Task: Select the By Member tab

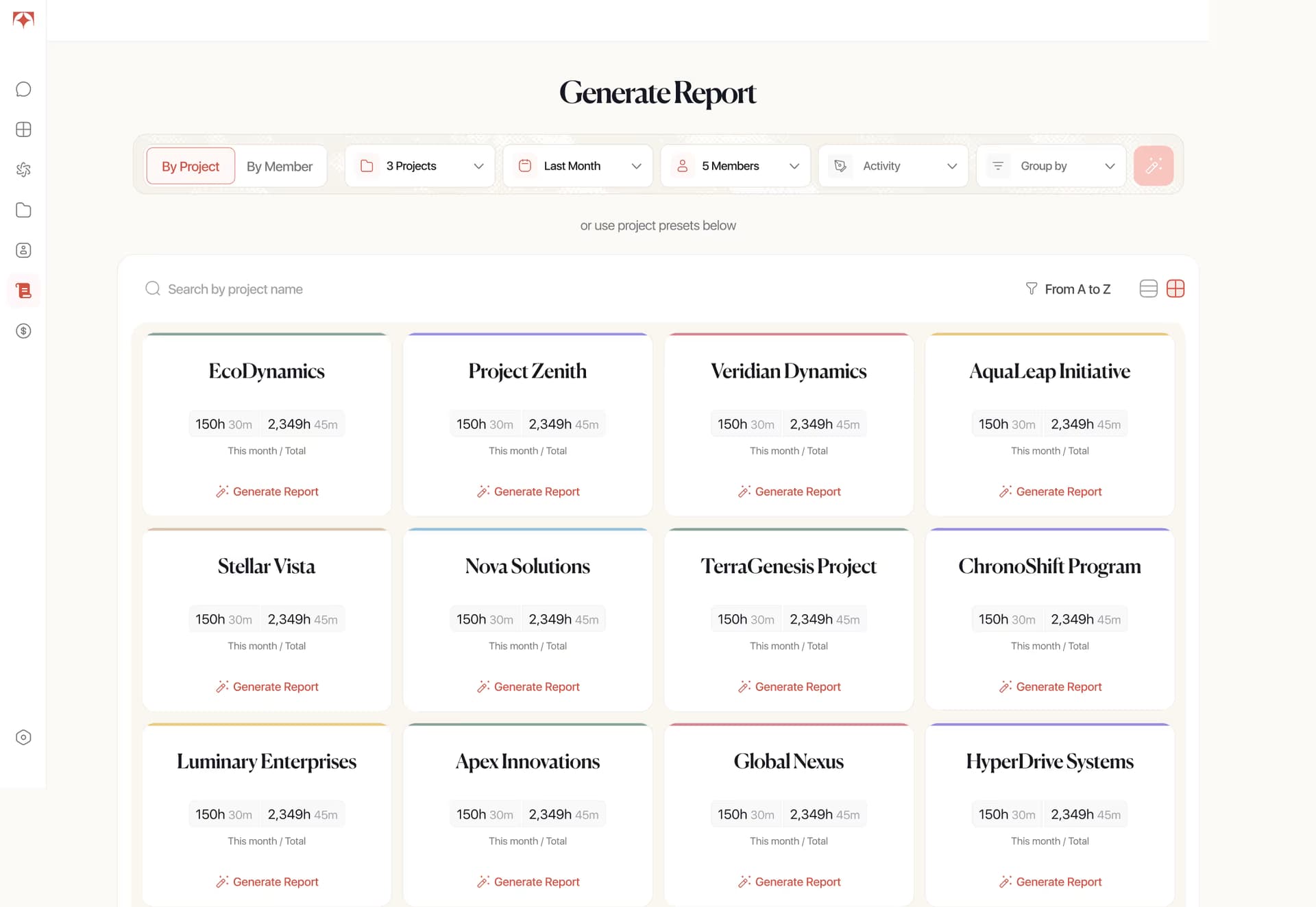Action: click(x=280, y=166)
